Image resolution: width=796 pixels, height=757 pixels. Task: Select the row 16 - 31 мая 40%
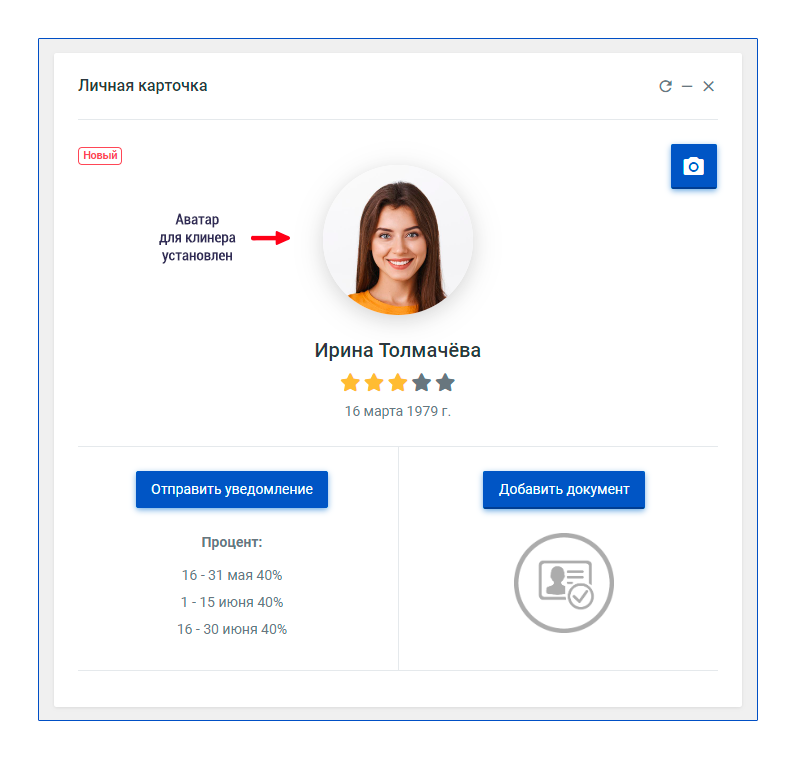[232, 575]
